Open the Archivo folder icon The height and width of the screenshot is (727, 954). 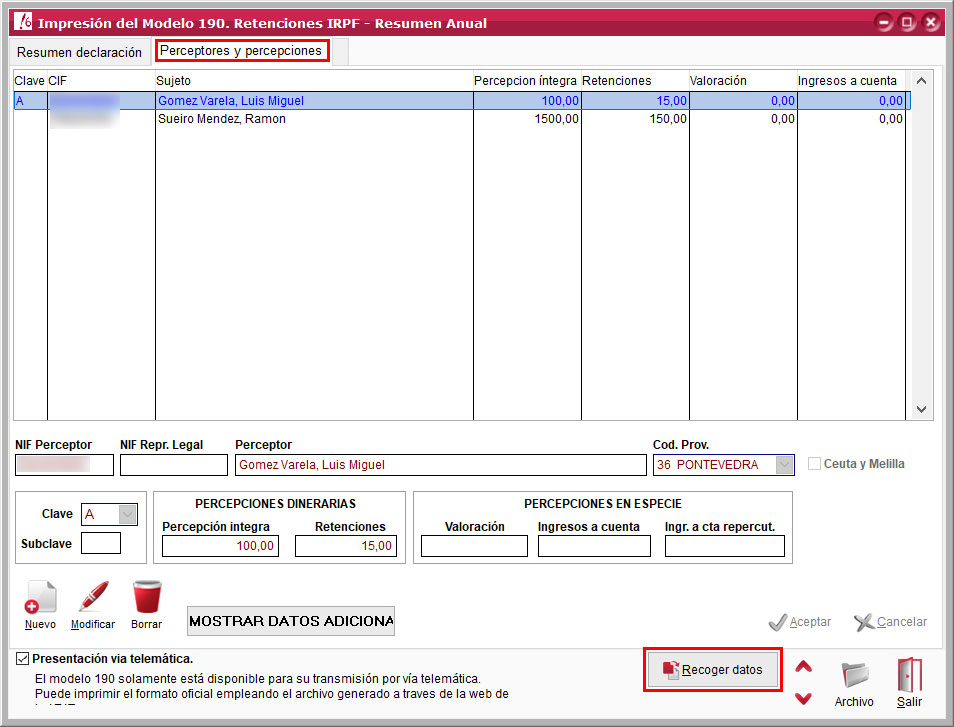point(855,675)
